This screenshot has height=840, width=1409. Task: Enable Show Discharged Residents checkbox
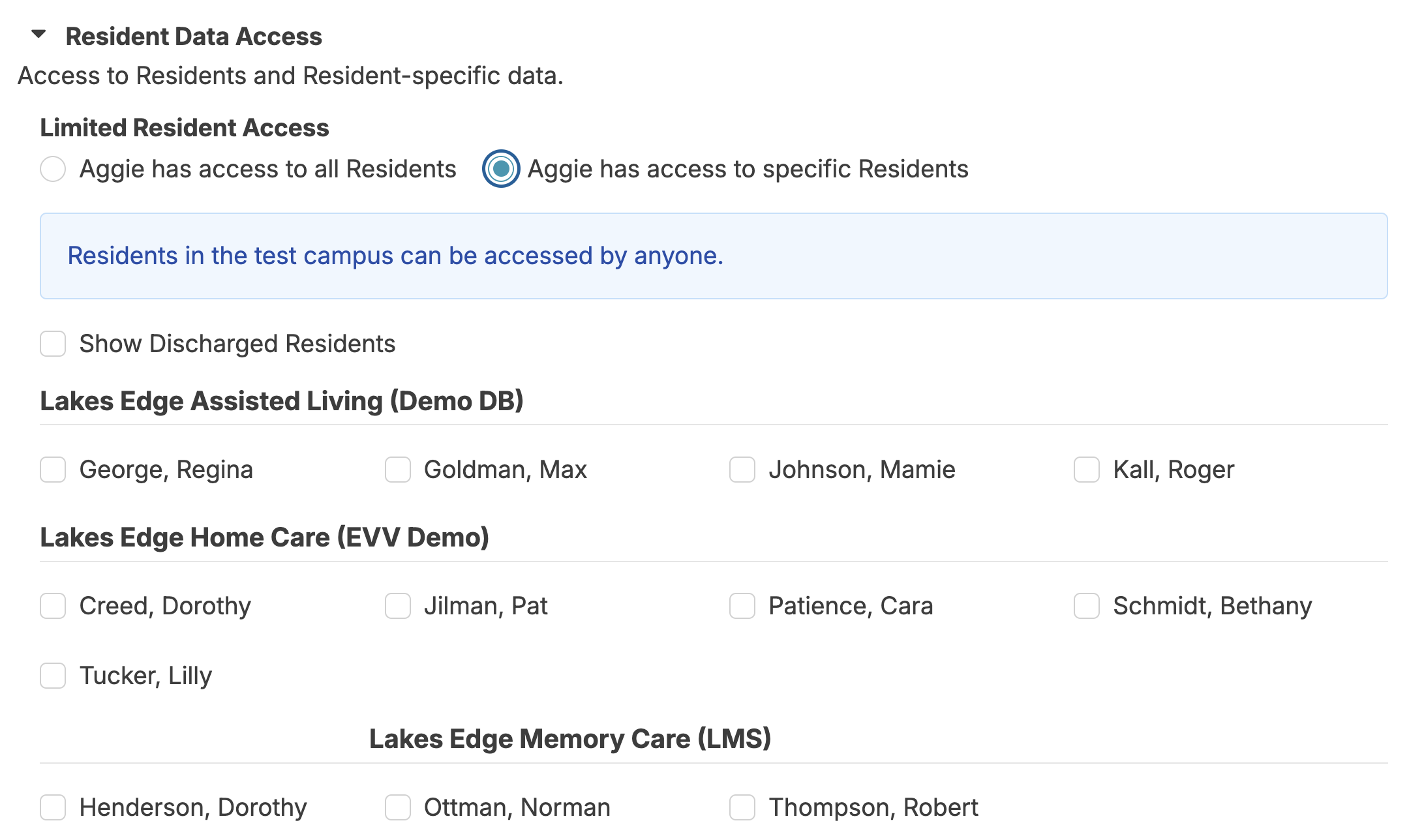53,344
